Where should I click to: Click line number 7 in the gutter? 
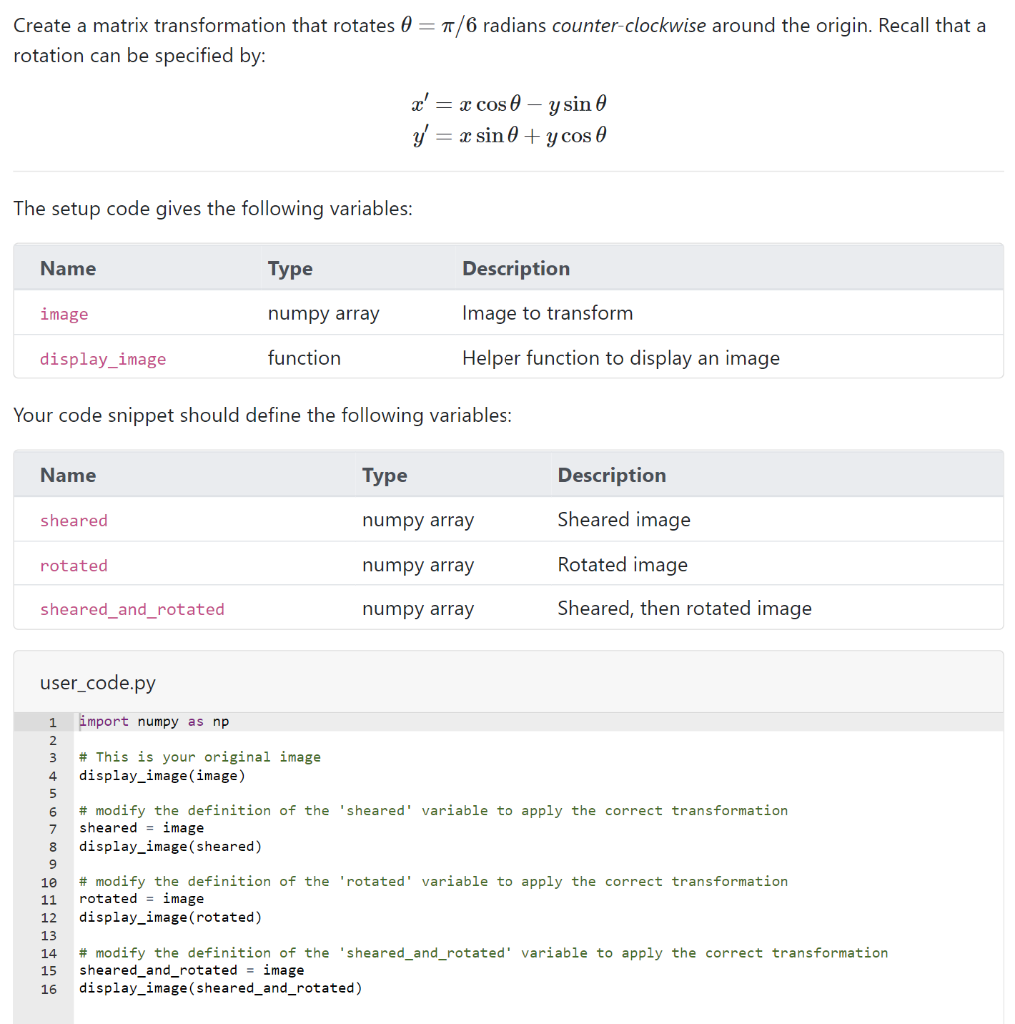tap(52, 828)
